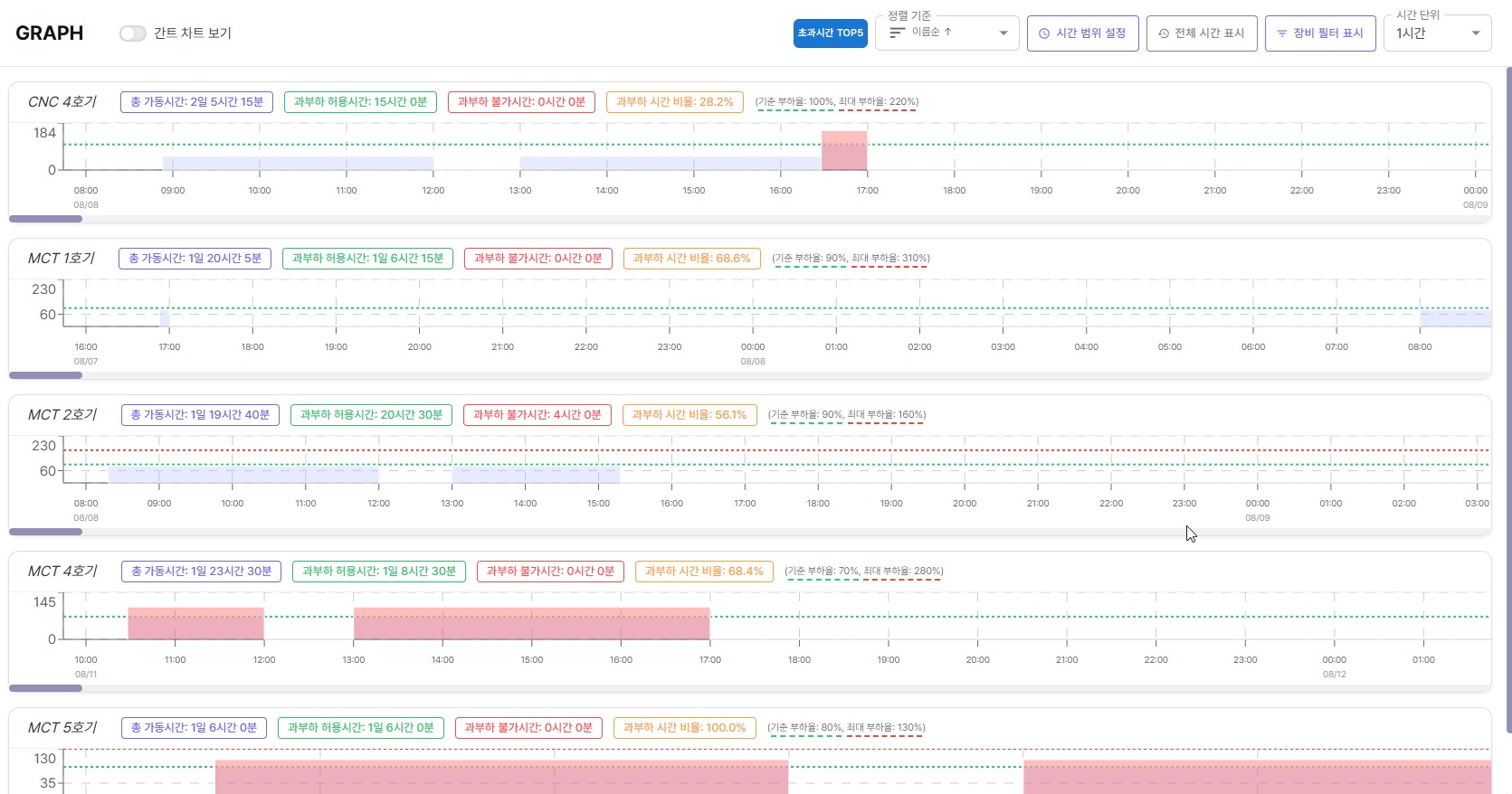Image resolution: width=1512 pixels, height=794 pixels.
Task: Click the clock icon for 시간 범위 설정
Action: point(1044,33)
